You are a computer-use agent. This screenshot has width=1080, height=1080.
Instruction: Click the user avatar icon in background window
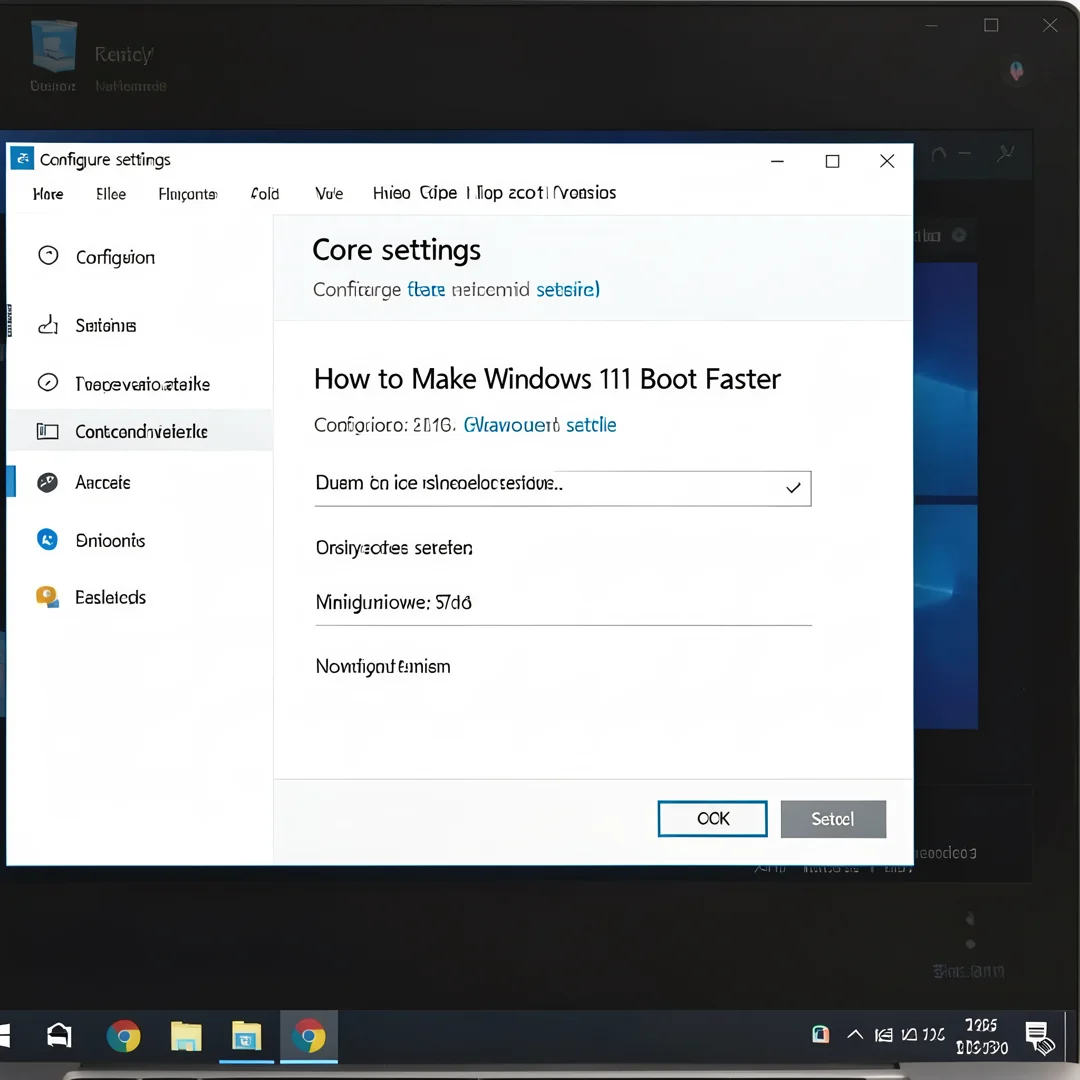tap(1017, 71)
